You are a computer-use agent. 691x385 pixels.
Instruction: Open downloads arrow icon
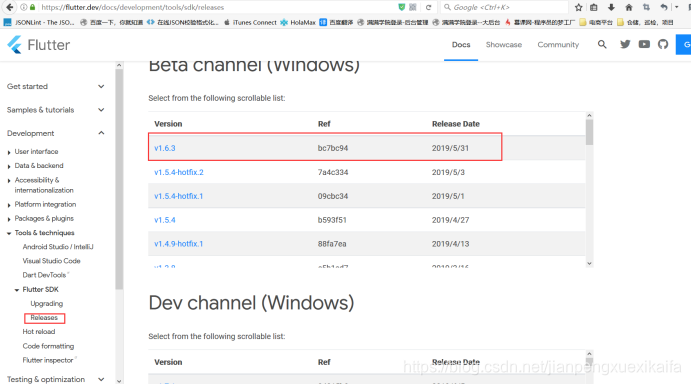tap(611, 7)
